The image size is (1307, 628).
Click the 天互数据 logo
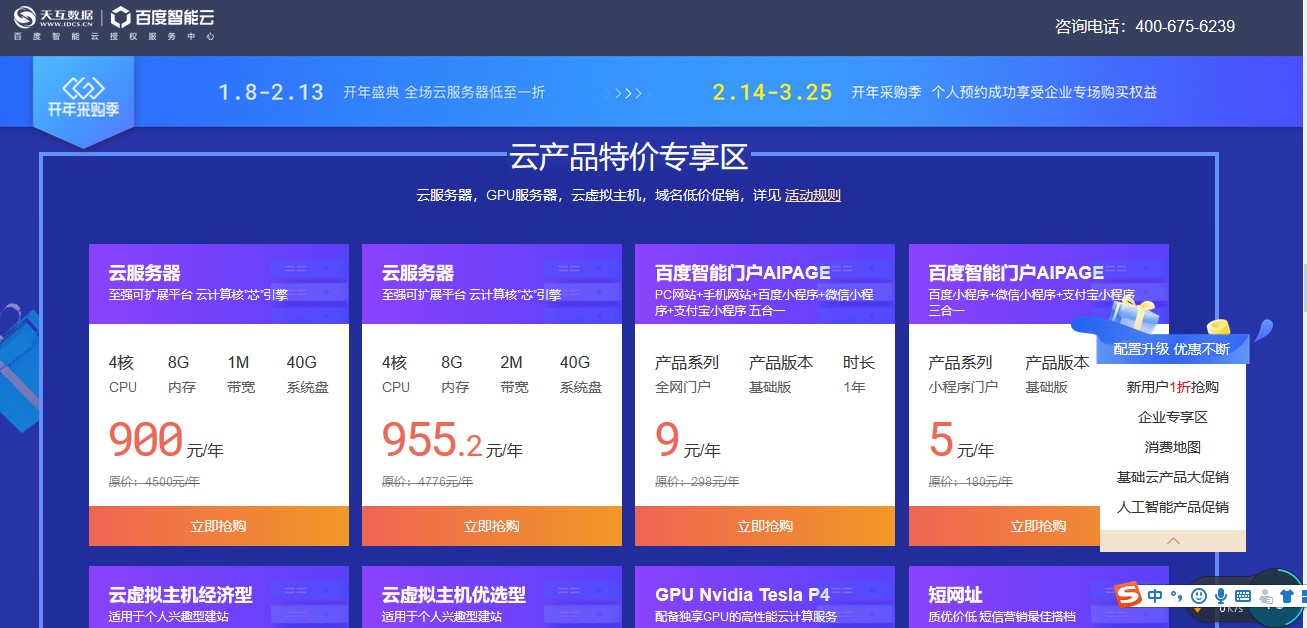53,16
